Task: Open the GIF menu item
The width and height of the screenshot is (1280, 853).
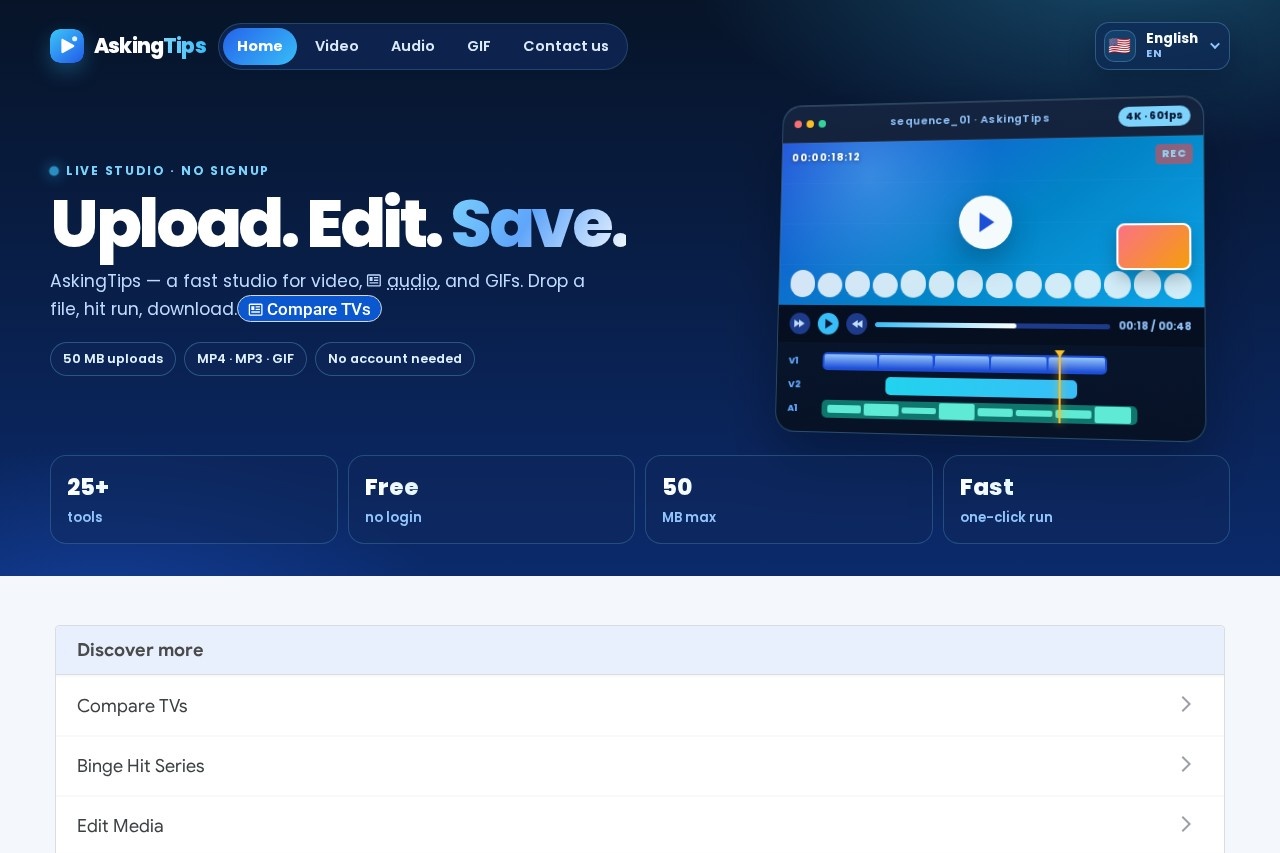Action: 479,46
